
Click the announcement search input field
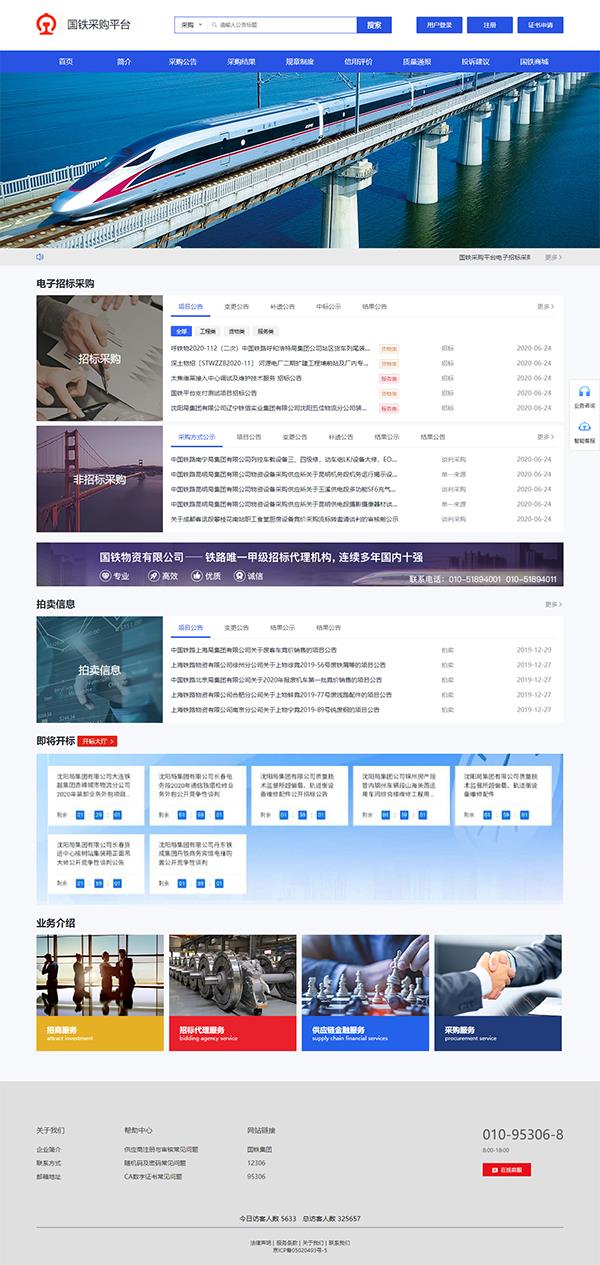pos(283,25)
